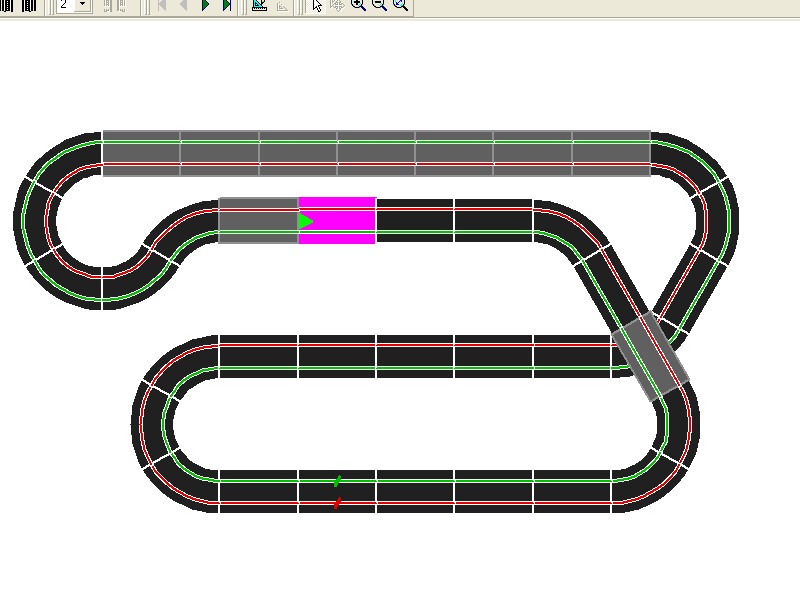800x600 pixels.
Task: Click the greyed-out skip-to-start arrow
Action: tap(161, 5)
